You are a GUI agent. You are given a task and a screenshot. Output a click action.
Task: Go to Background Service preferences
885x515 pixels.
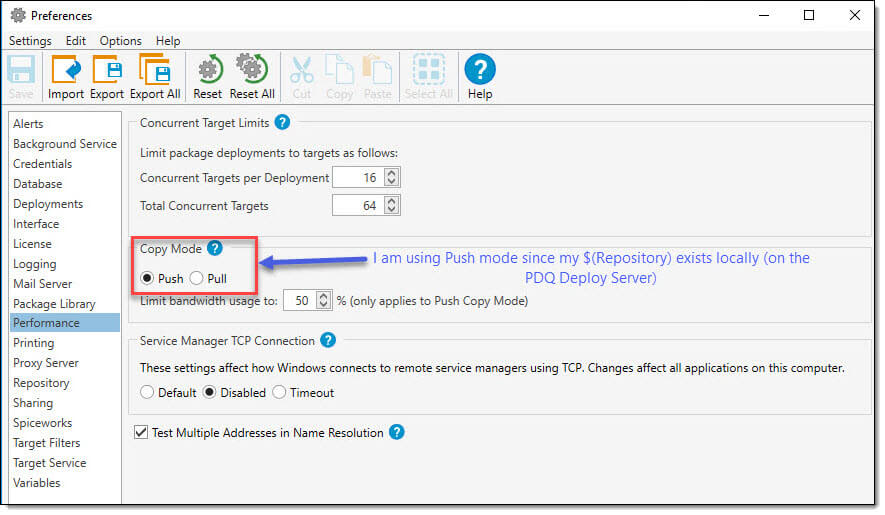pyautogui.click(x=65, y=143)
